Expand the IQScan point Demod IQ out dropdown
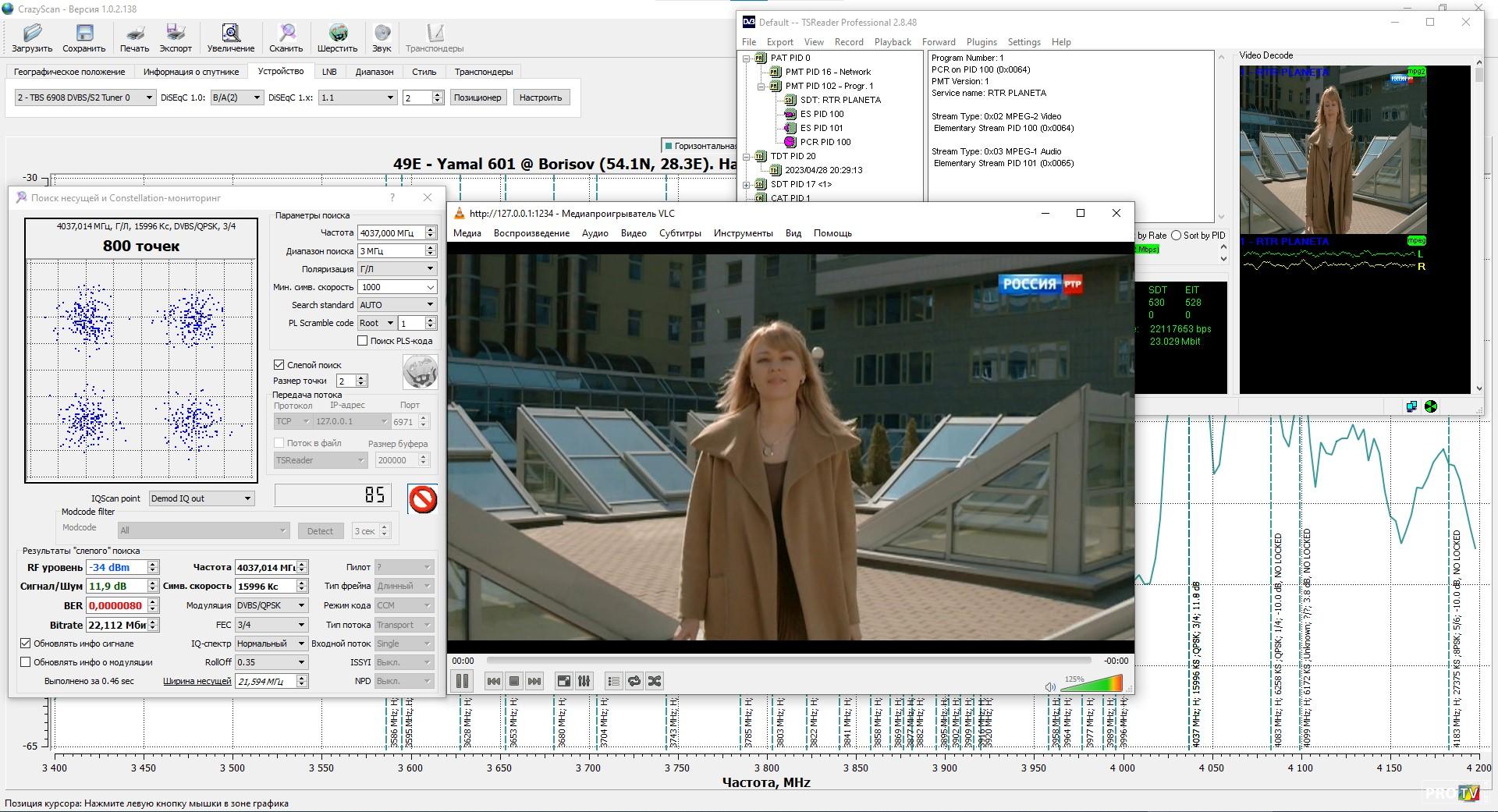The height and width of the screenshot is (812, 1498). point(202,498)
